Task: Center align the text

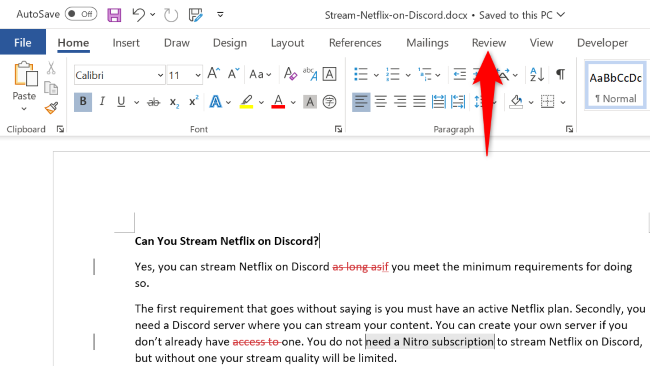Action: [381, 102]
